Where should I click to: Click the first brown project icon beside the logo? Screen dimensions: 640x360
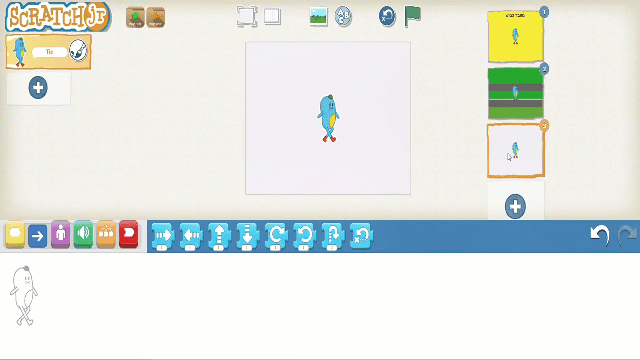tap(135, 18)
